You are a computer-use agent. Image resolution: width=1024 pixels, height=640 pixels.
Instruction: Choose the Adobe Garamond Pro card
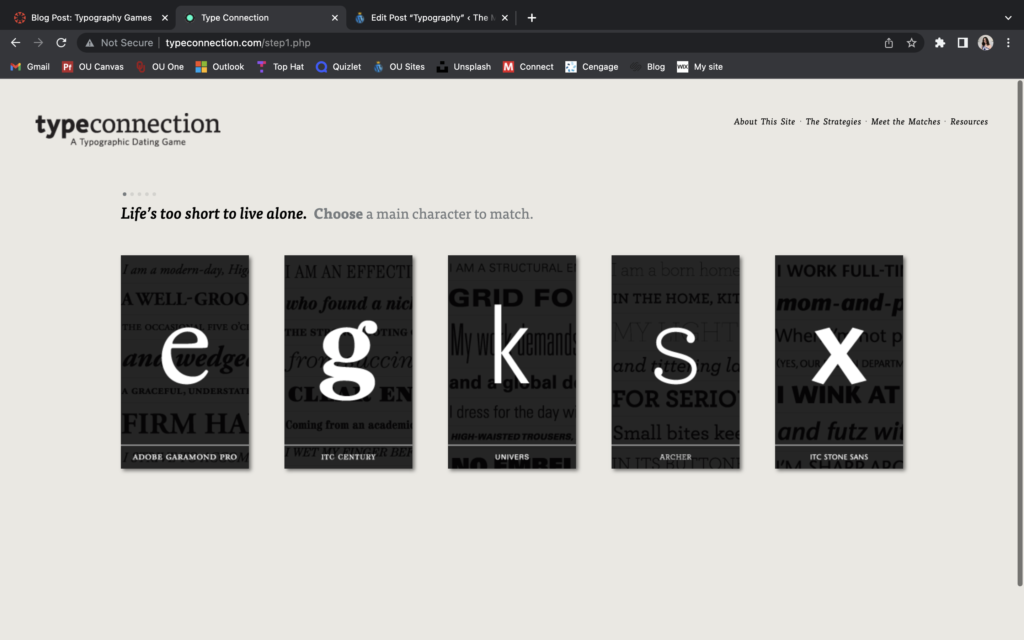pos(185,362)
